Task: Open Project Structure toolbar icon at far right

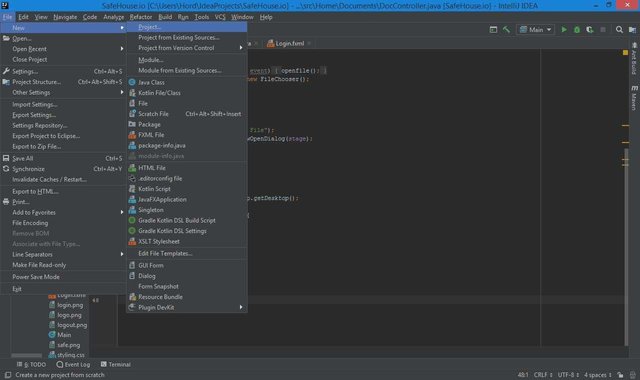Action: (x=632, y=29)
